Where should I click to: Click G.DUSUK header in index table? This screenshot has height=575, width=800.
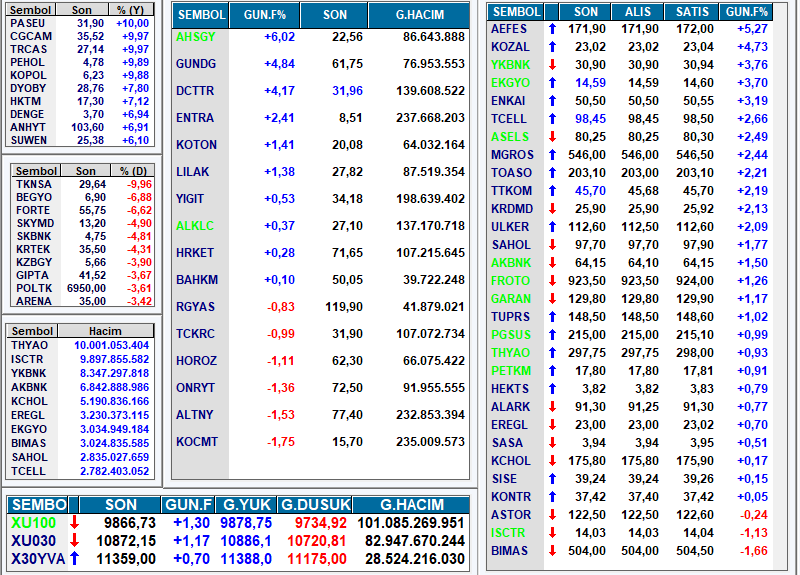point(315,505)
